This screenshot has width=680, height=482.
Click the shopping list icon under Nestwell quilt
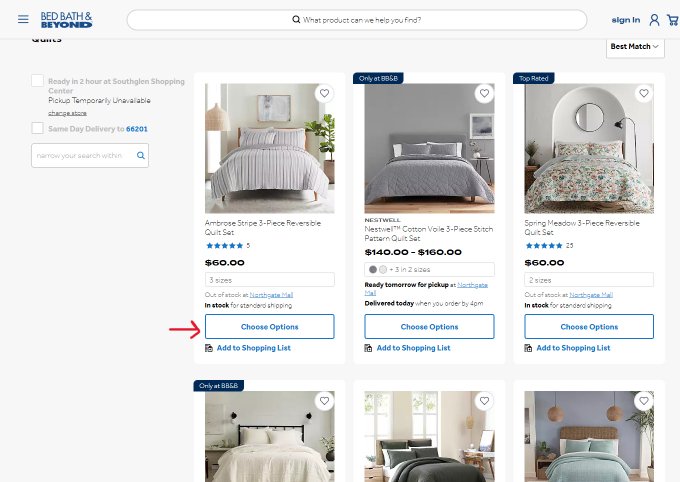point(368,348)
